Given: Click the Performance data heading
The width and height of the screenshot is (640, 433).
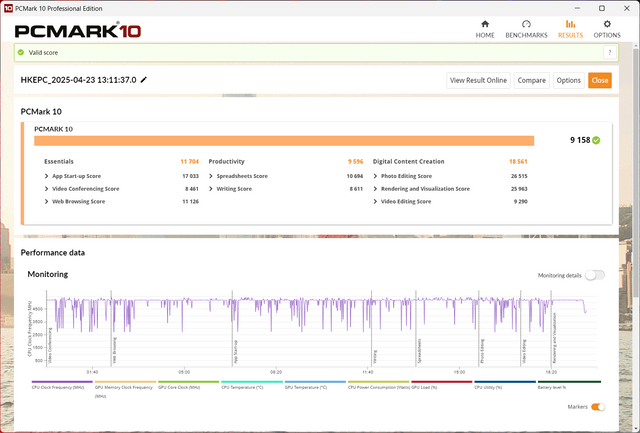Looking at the screenshot, I should [x=53, y=253].
